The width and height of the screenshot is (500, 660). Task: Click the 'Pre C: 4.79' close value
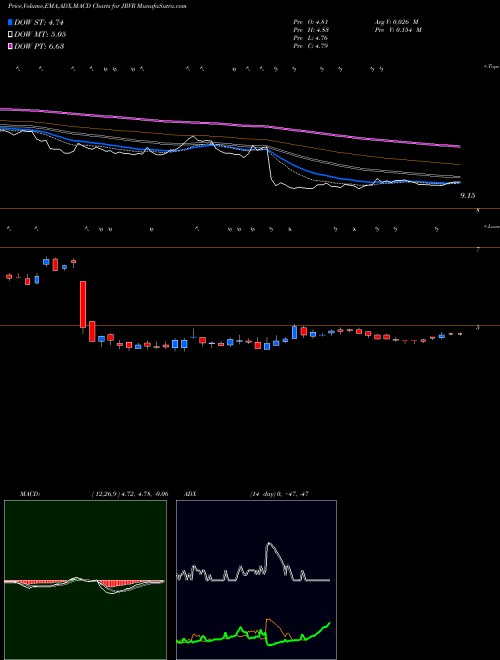311,46
